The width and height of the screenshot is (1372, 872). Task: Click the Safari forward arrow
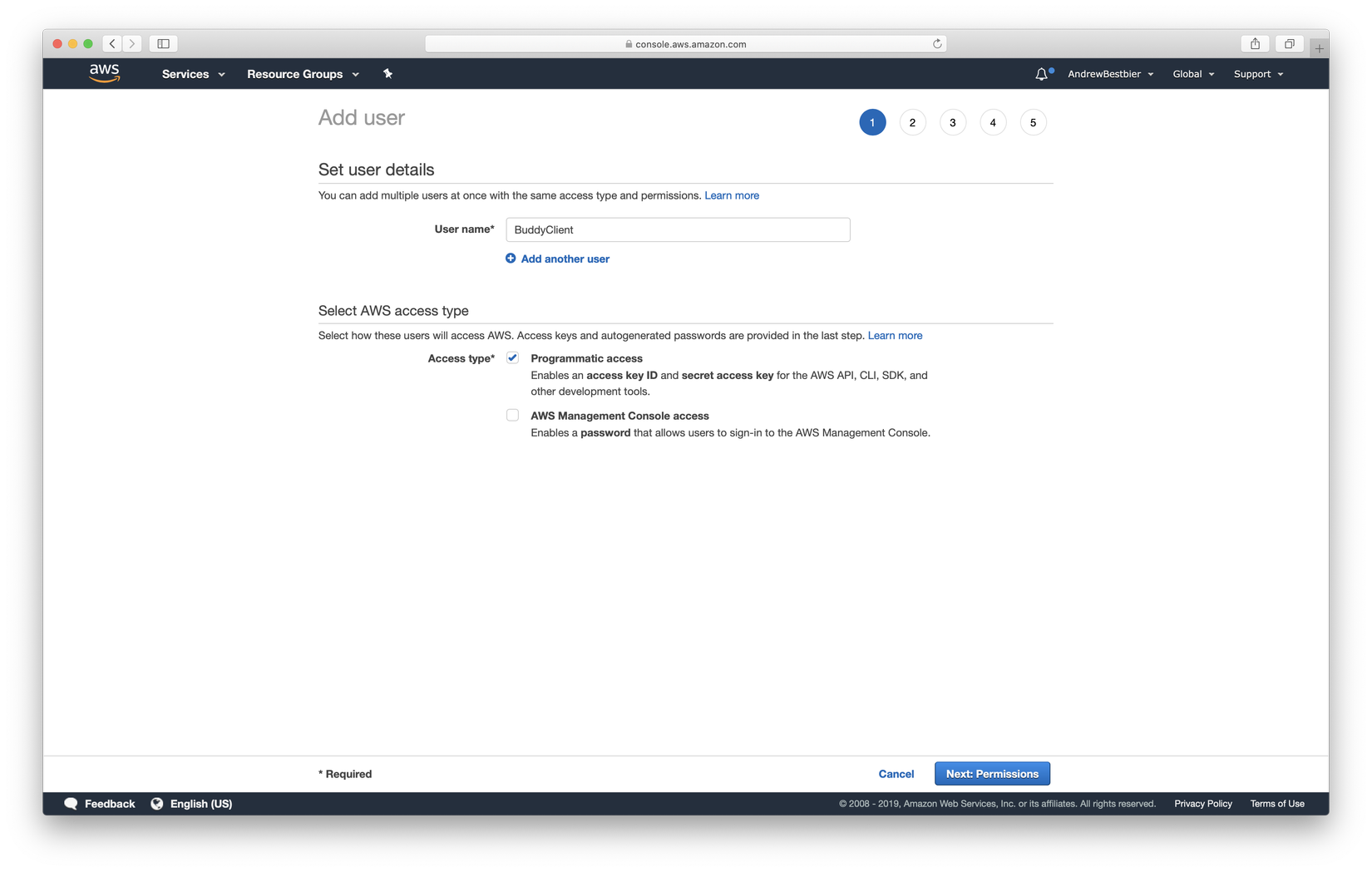132,43
